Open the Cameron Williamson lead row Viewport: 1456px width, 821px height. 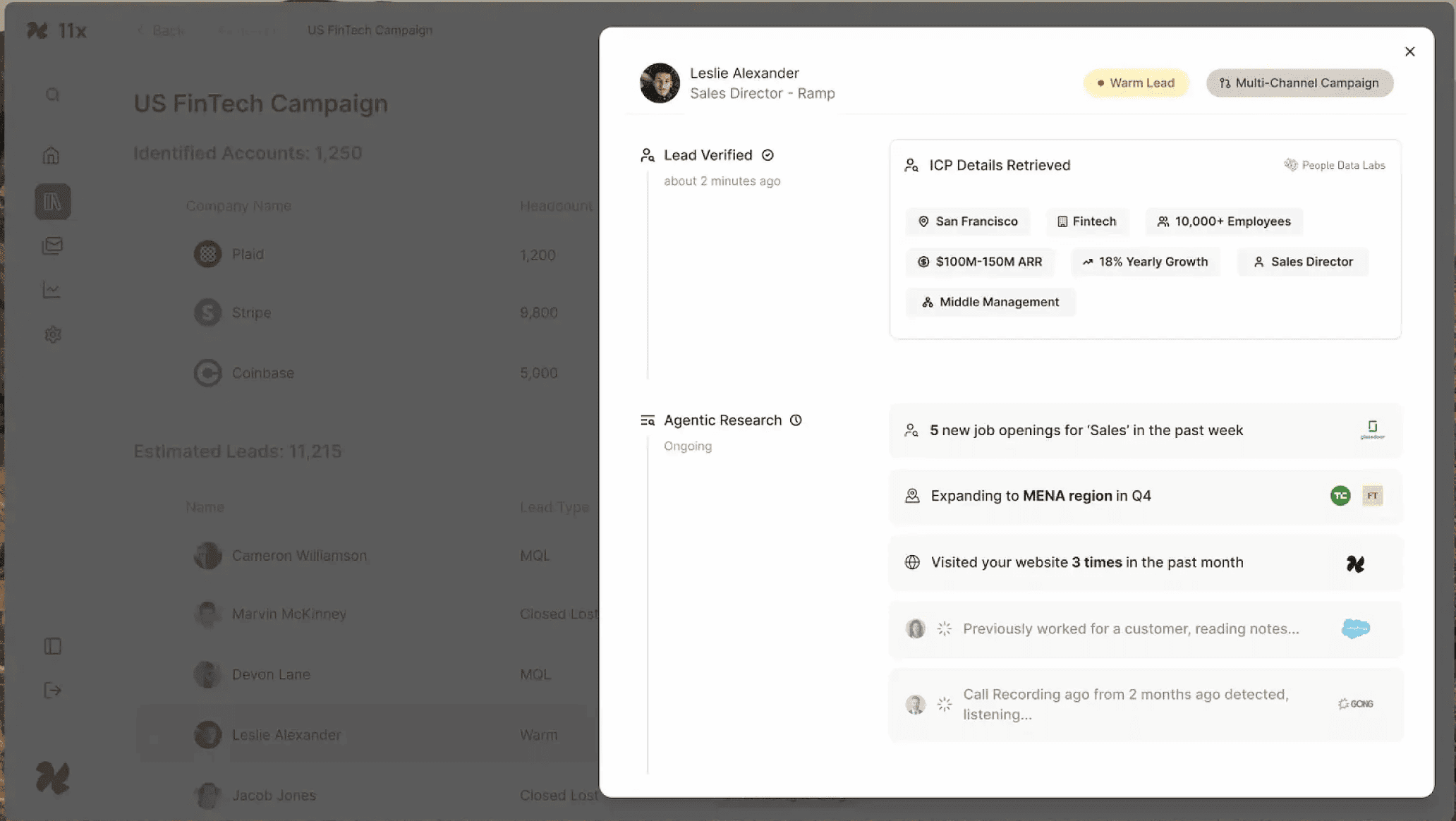[x=367, y=556]
